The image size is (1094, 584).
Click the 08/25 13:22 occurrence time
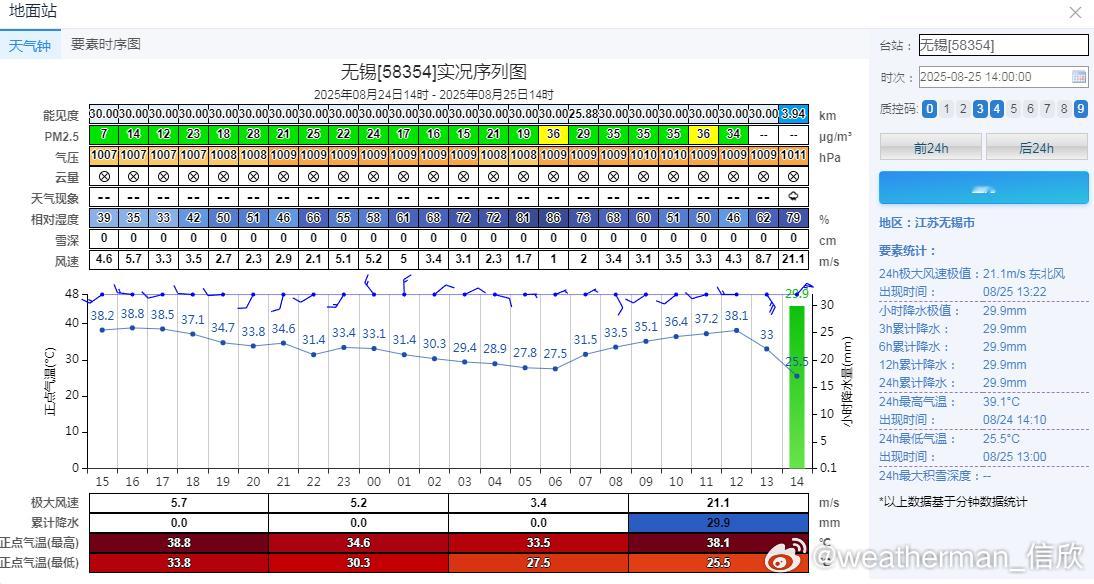coord(1014,292)
